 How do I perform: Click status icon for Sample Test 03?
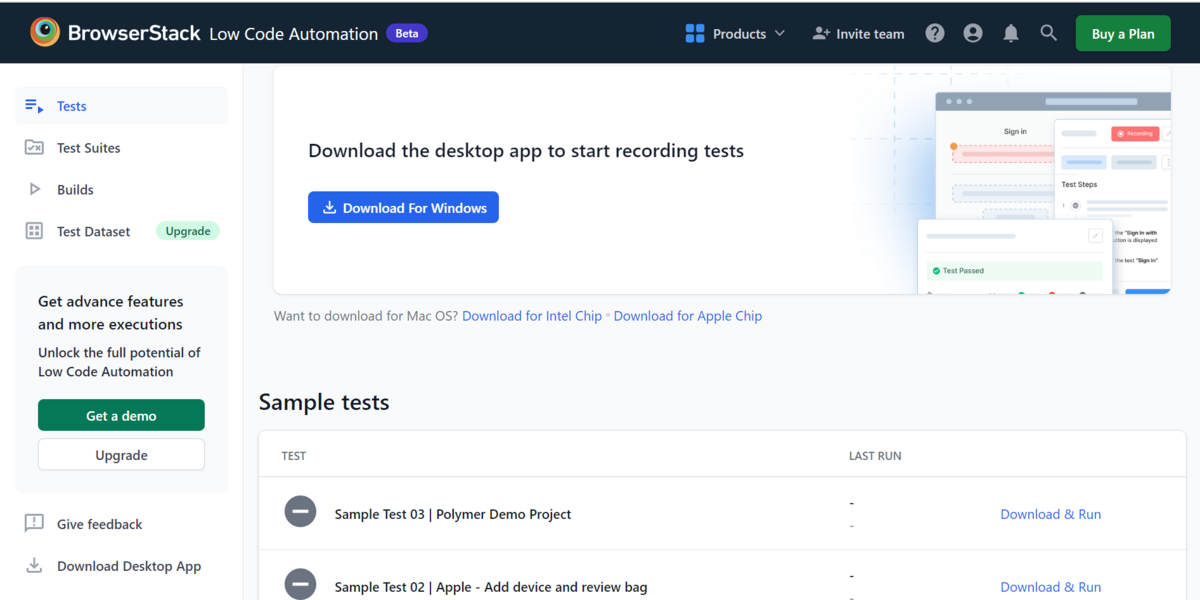[300, 512]
